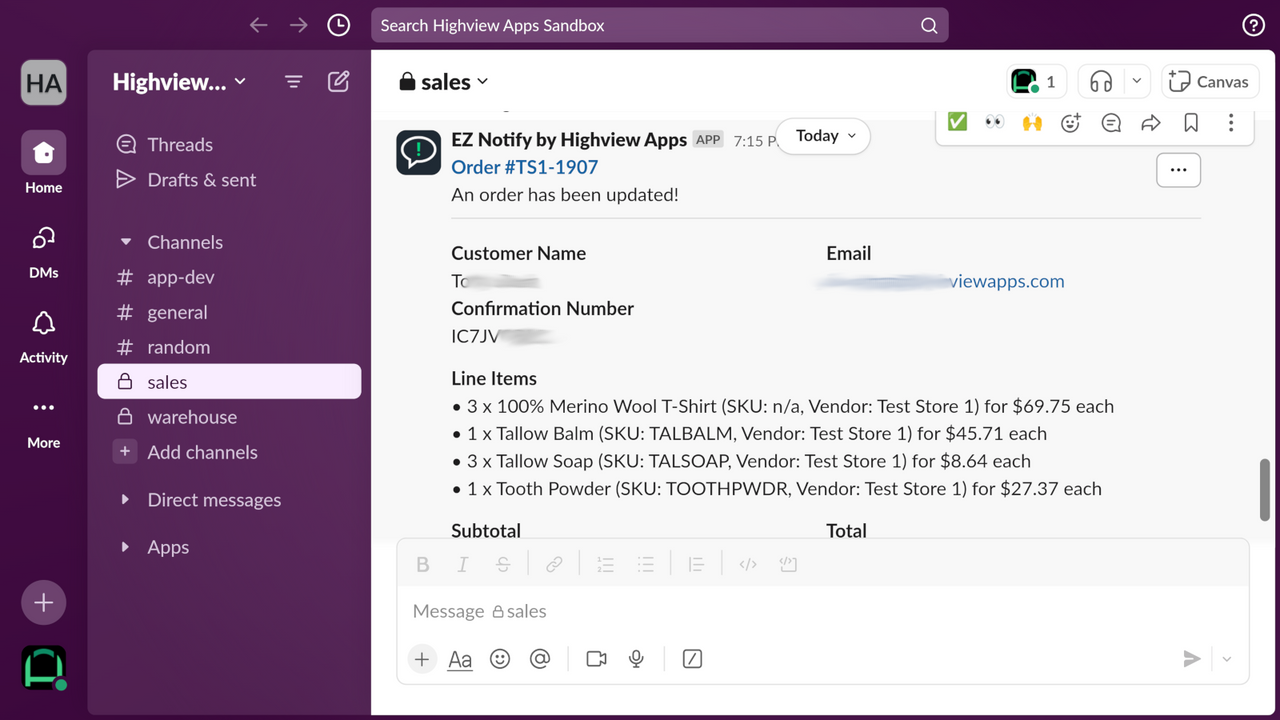Toggle blockquote formatting
The image size is (1280, 720).
click(x=697, y=565)
